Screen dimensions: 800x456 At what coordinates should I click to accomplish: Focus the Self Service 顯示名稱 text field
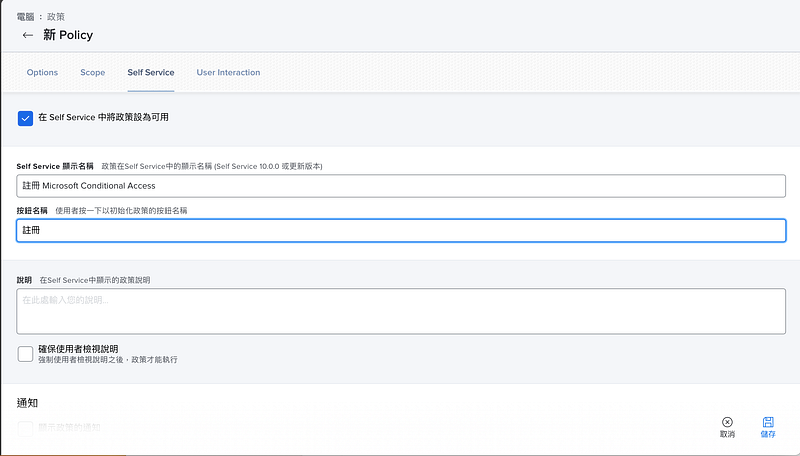[x=400, y=185]
